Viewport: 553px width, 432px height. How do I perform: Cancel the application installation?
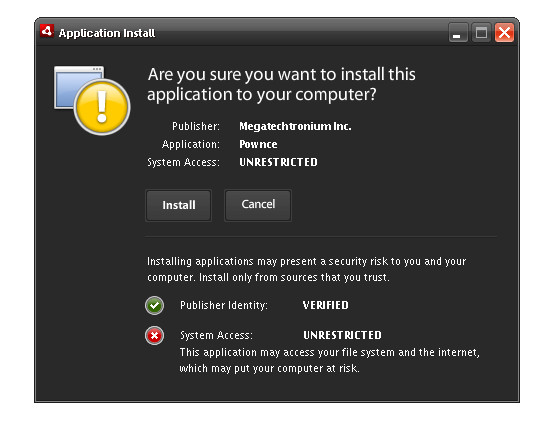click(258, 205)
